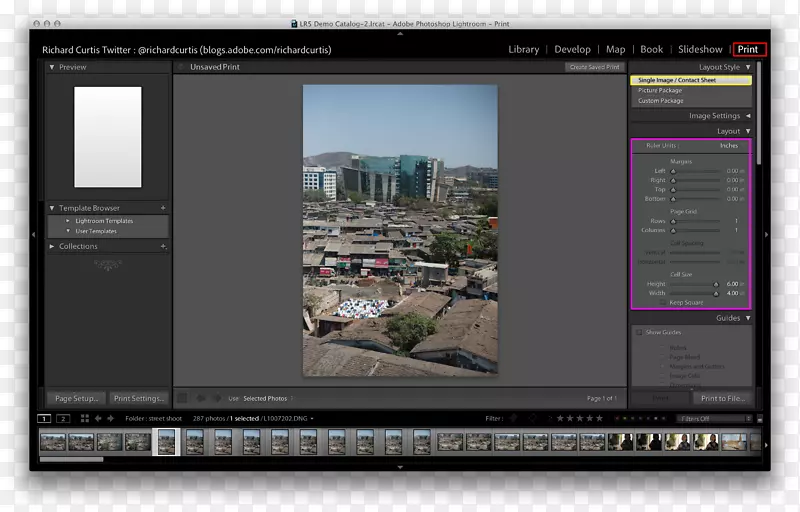The image size is (800, 512).
Task: Switch to the Map module
Action: pyautogui.click(x=615, y=49)
